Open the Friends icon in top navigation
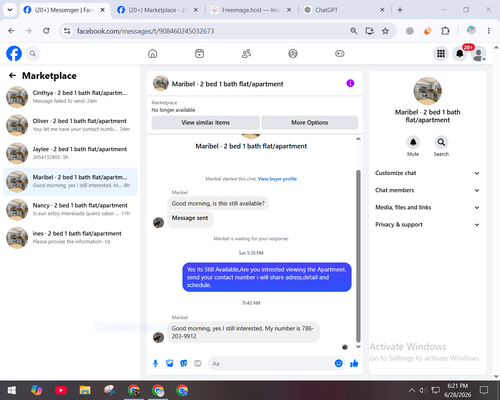The image size is (500, 400). [x=246, y=53]
